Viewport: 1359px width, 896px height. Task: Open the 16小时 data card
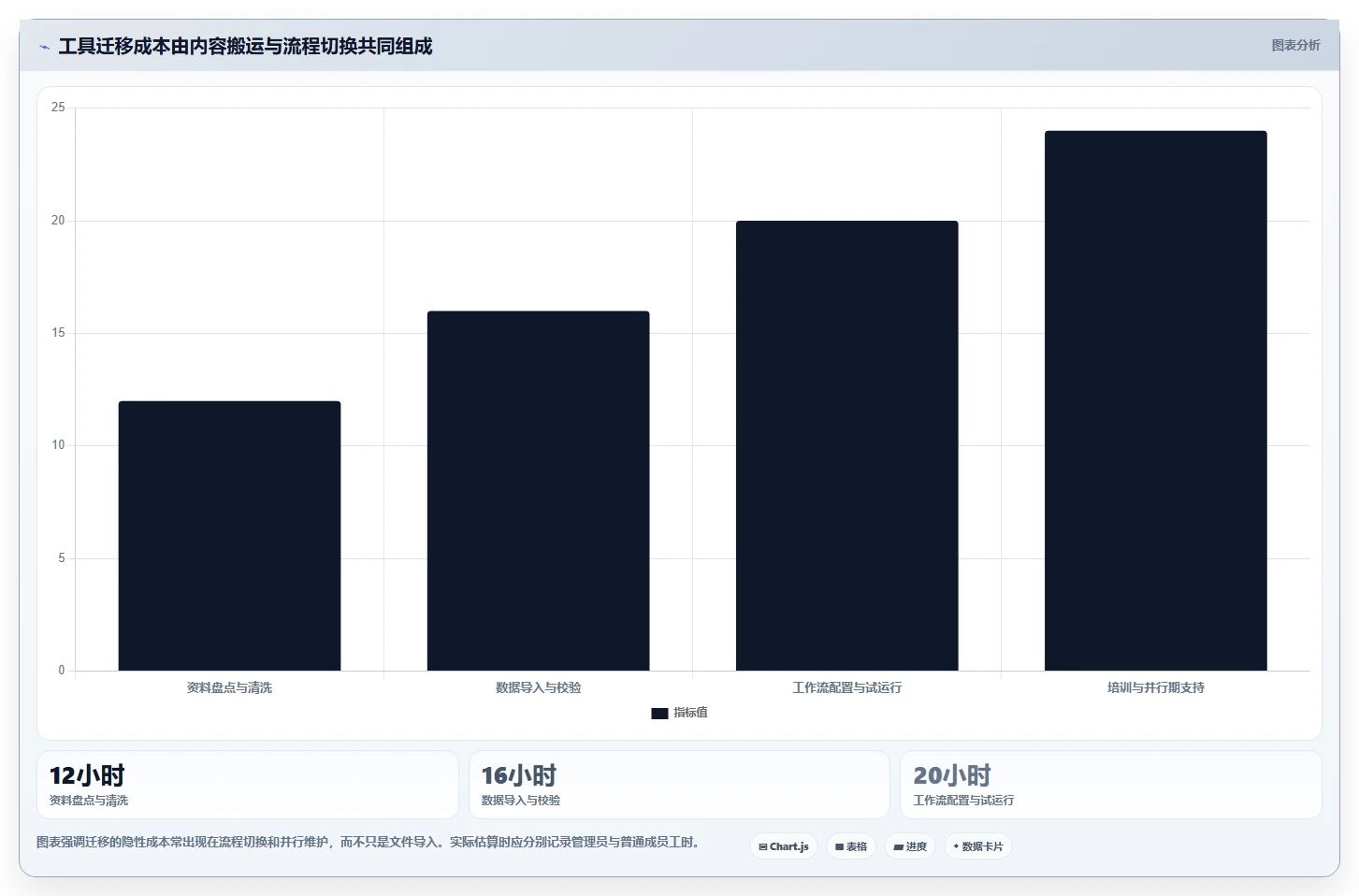[x=679, y=785]
